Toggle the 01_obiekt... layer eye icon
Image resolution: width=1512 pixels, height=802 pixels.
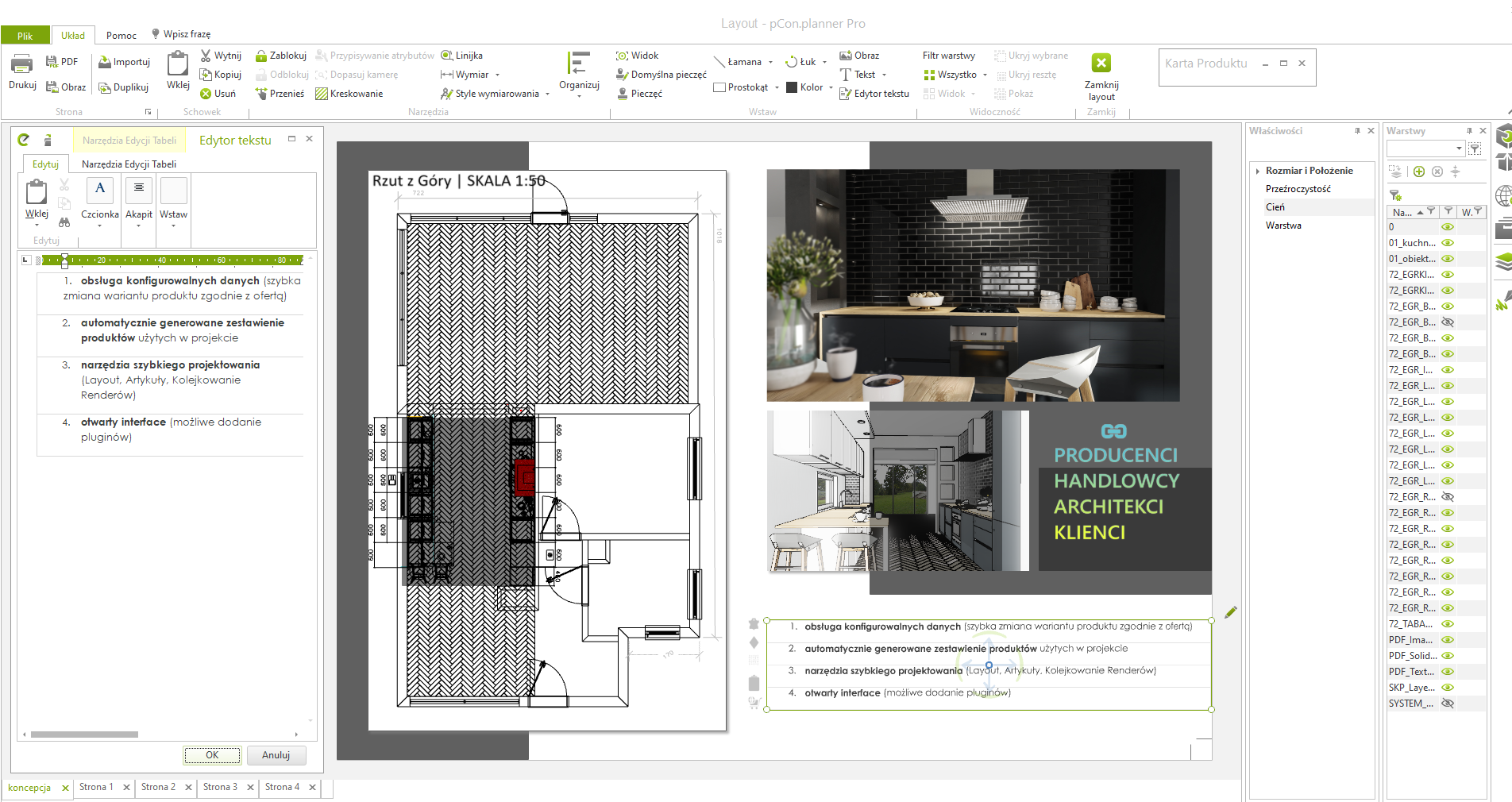click(x=1448, y=259)
